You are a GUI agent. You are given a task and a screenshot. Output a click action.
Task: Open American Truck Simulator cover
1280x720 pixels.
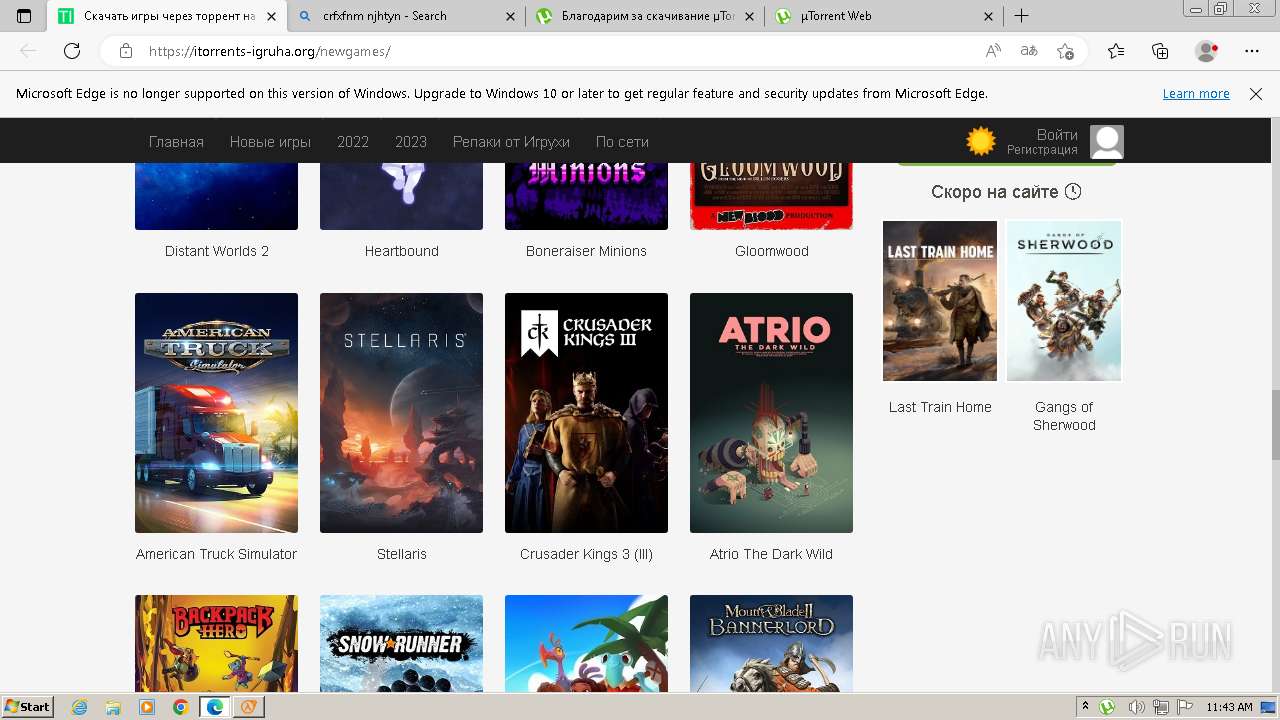216,413
